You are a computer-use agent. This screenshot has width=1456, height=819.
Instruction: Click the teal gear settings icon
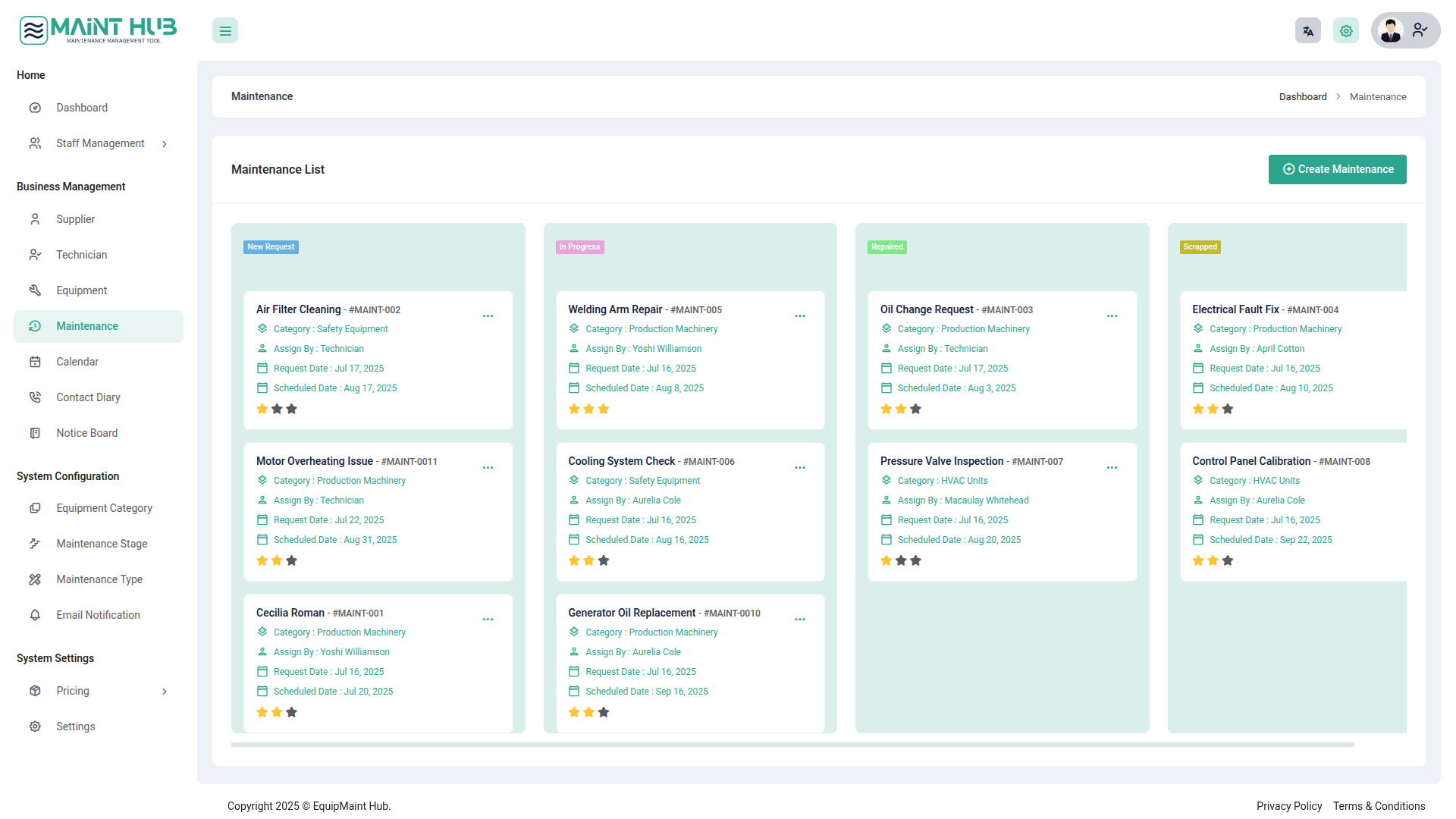(x=1346, y=31)
